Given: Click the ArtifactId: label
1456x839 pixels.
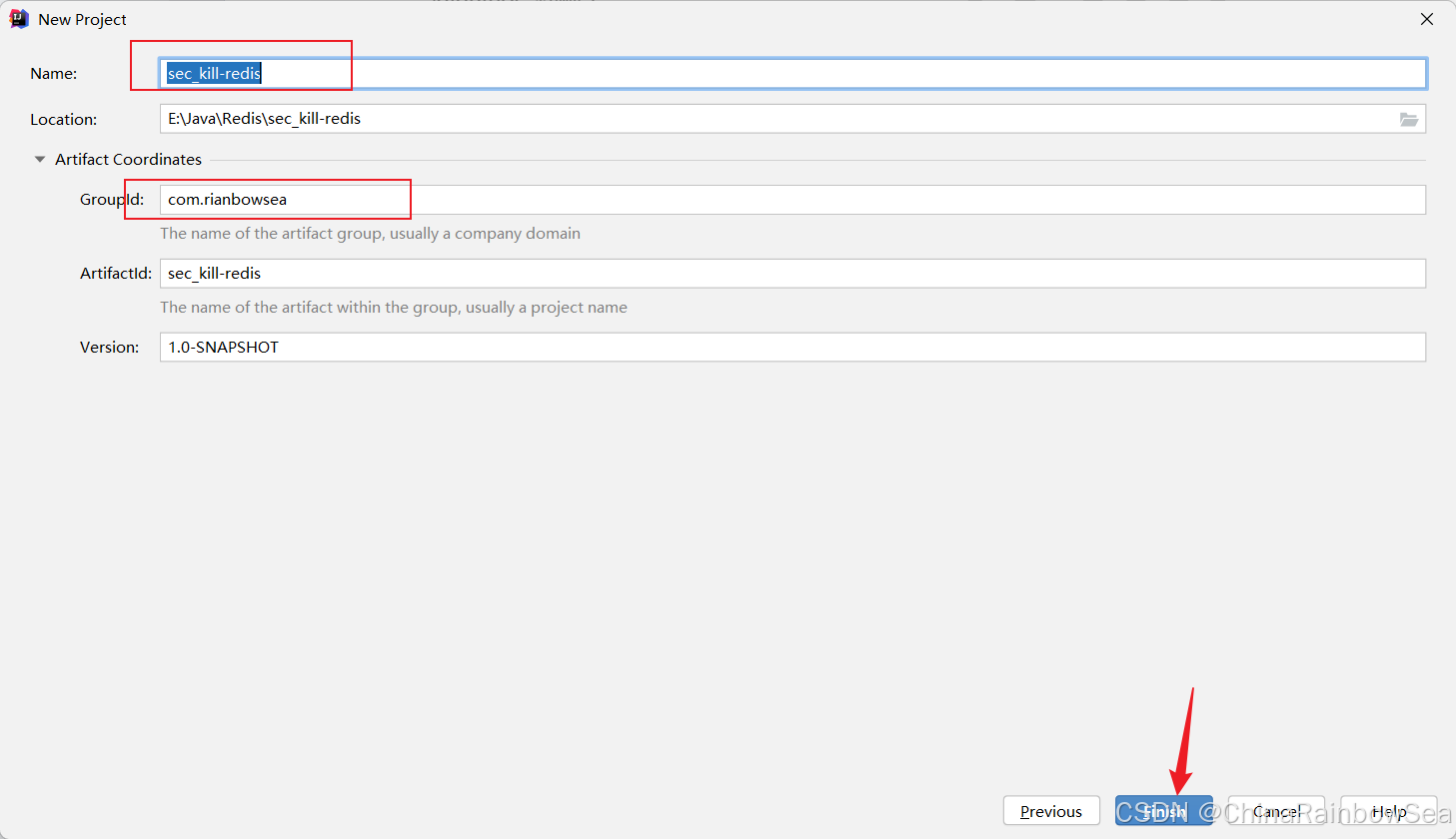Looking at the screenshot, I should point(116,274).
